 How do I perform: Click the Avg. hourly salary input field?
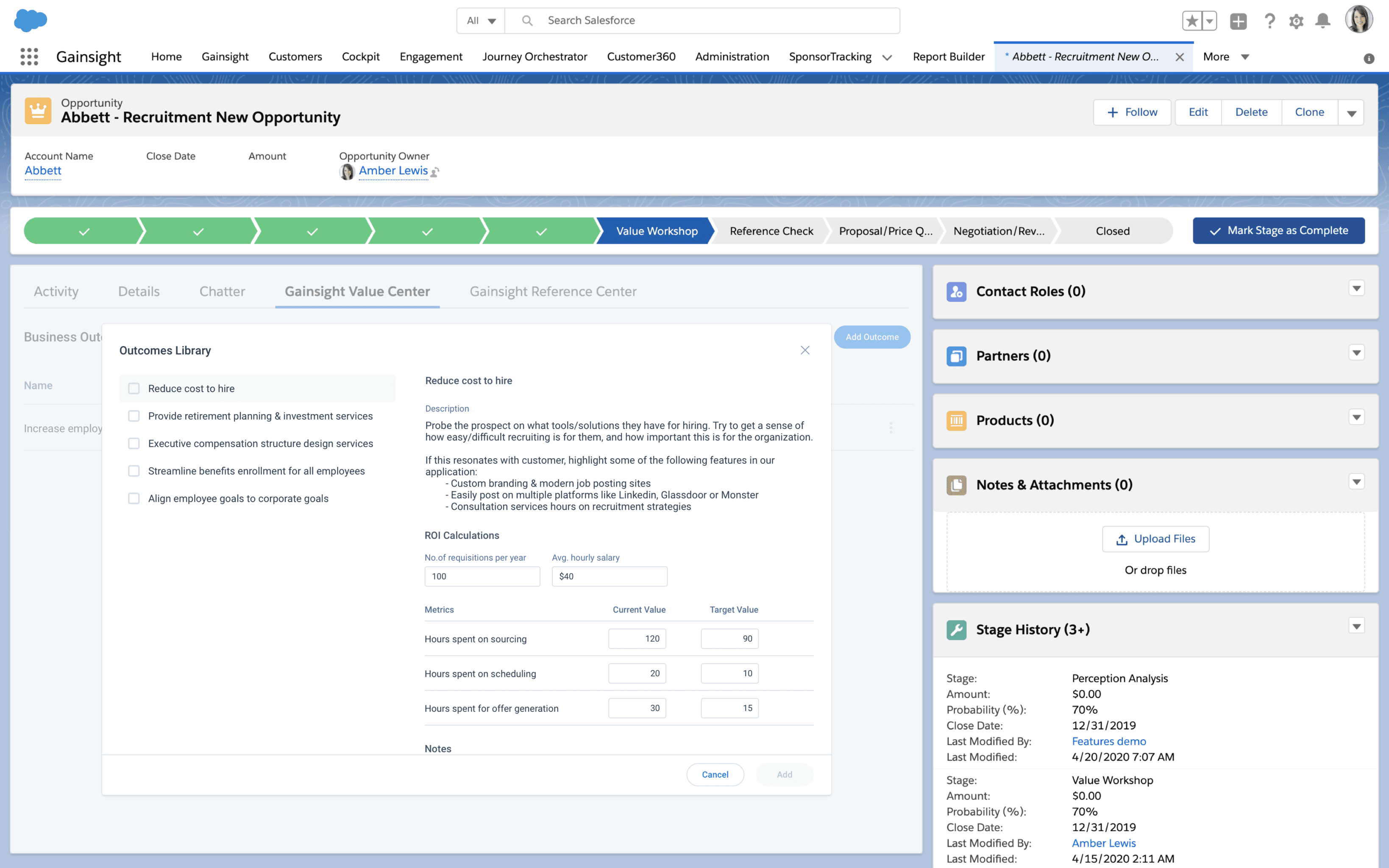click(x=609, y=576)
